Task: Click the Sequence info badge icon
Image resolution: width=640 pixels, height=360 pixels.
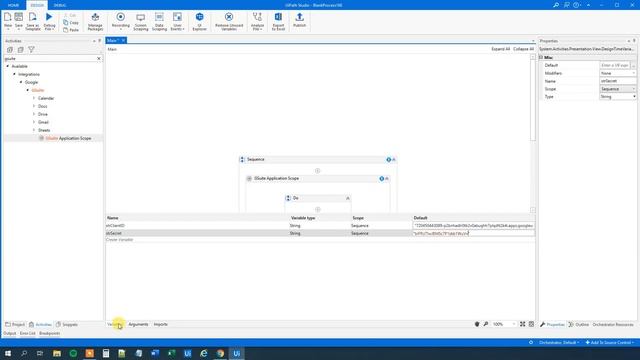Action: point(389,160)
